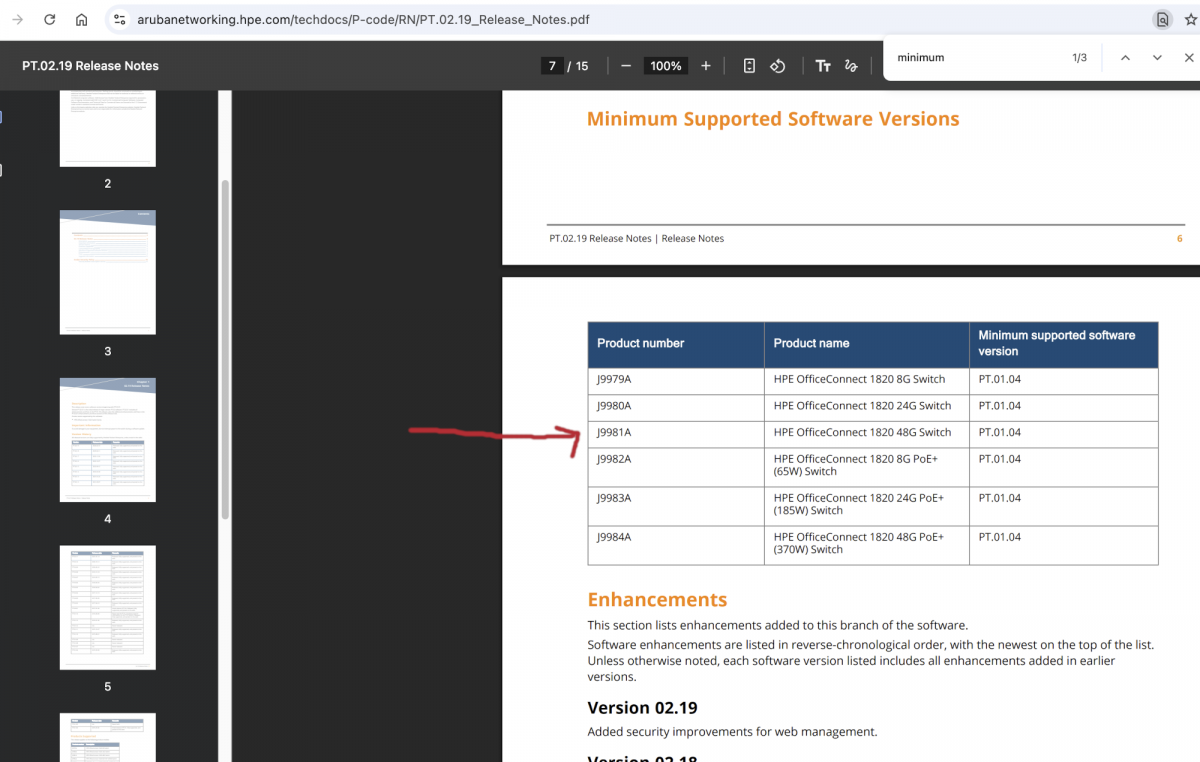Go forward in browser history

click(x=17, y=20)
